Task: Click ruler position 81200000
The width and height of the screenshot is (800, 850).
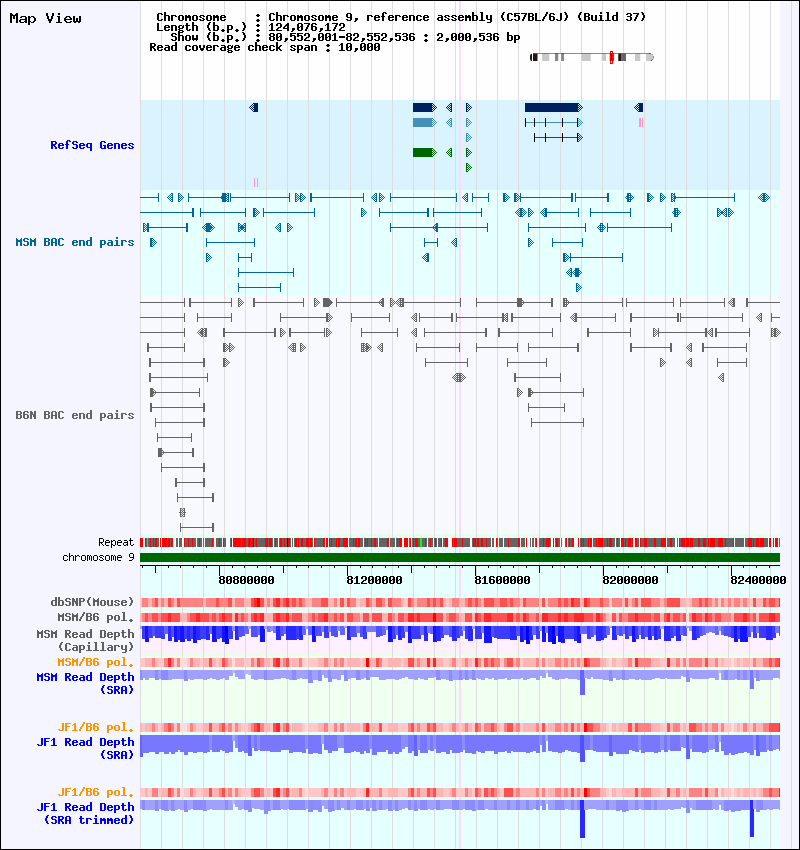Action: click(374, 580)
